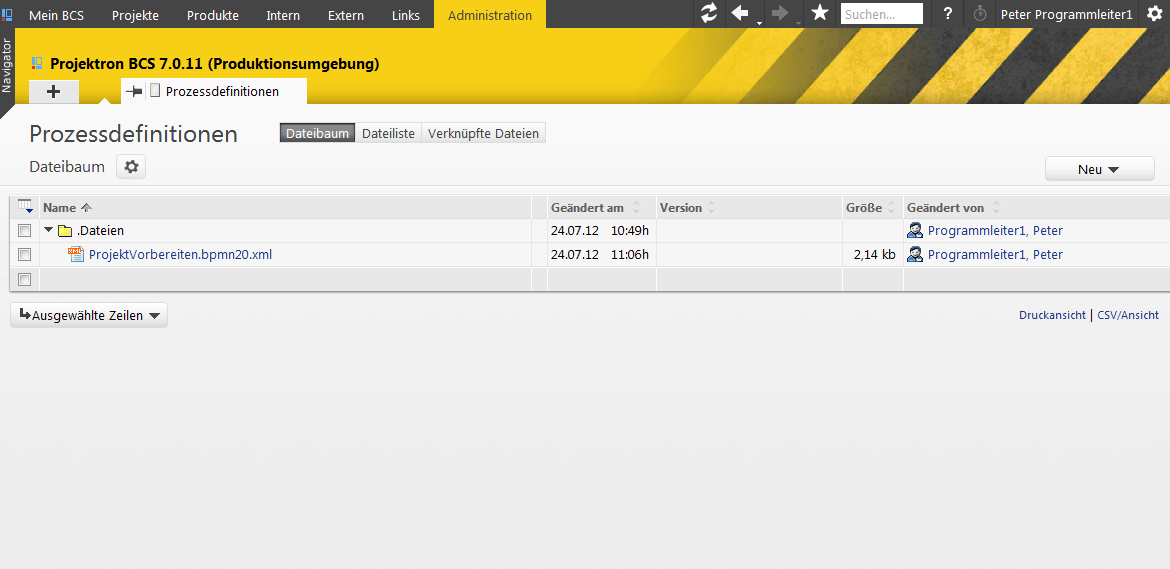Open favorites via the star icon
The width and height of the screenshot is (1170, 569).
(x=820, y=13)
